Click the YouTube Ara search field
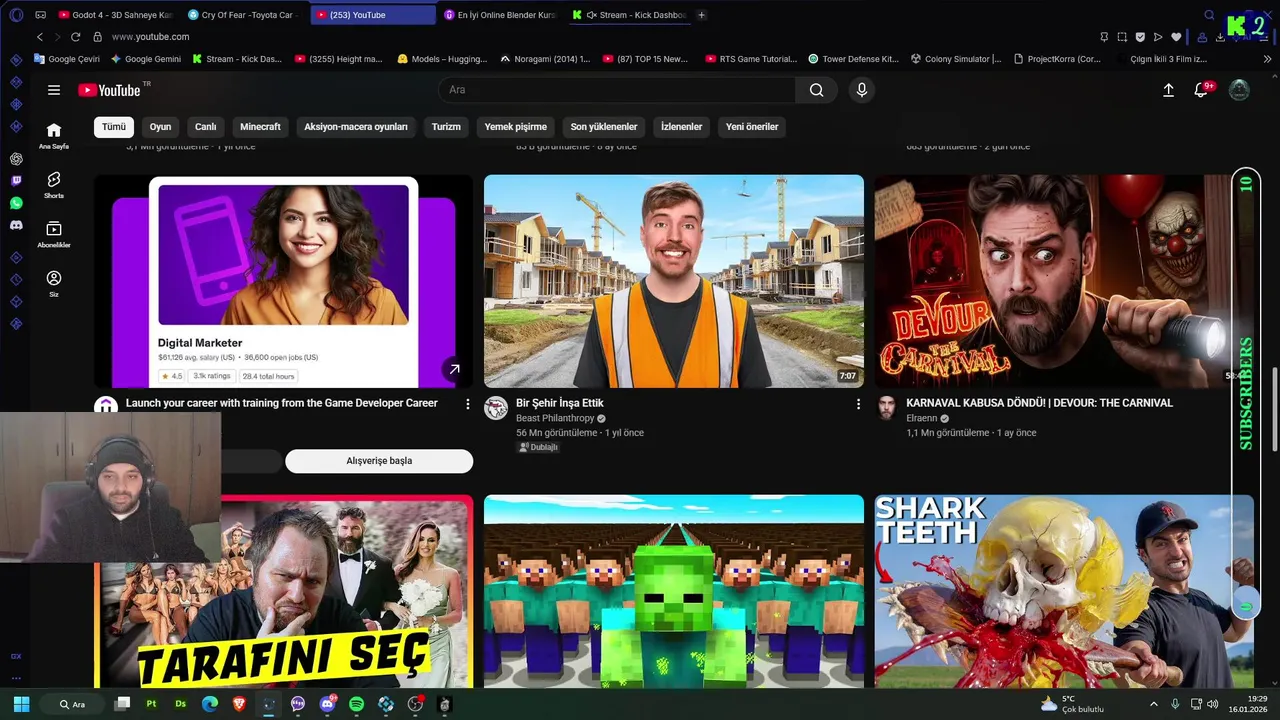Viewport: 1280px width, 720px height. tap(617, 90)
